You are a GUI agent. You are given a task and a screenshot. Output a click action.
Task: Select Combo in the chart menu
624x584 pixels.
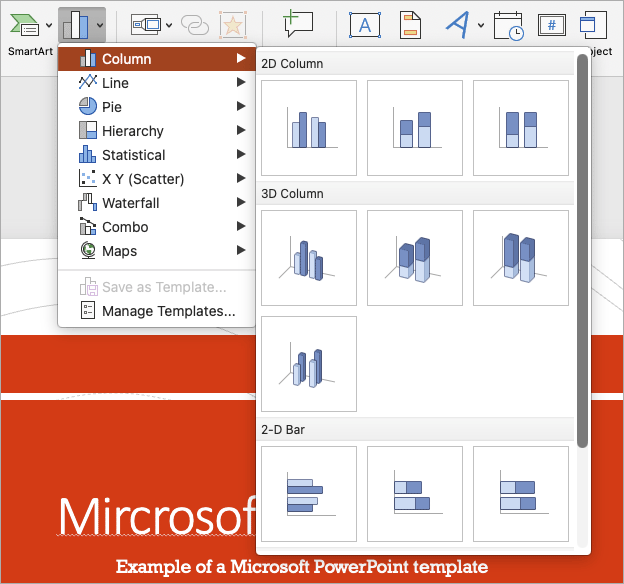click(157, 227)
